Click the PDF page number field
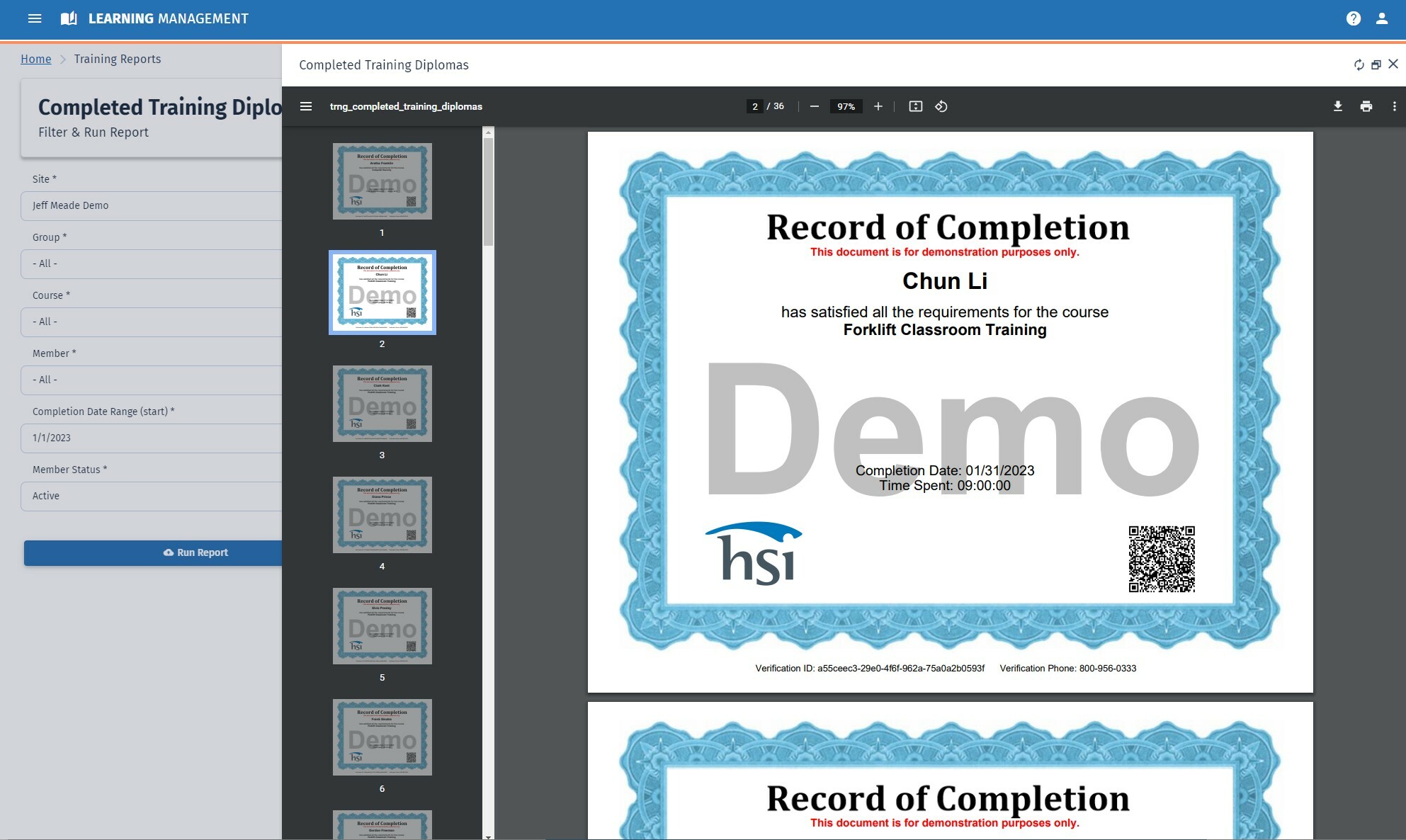Screen dimensions: 1406x840 (x=755, y=106)
